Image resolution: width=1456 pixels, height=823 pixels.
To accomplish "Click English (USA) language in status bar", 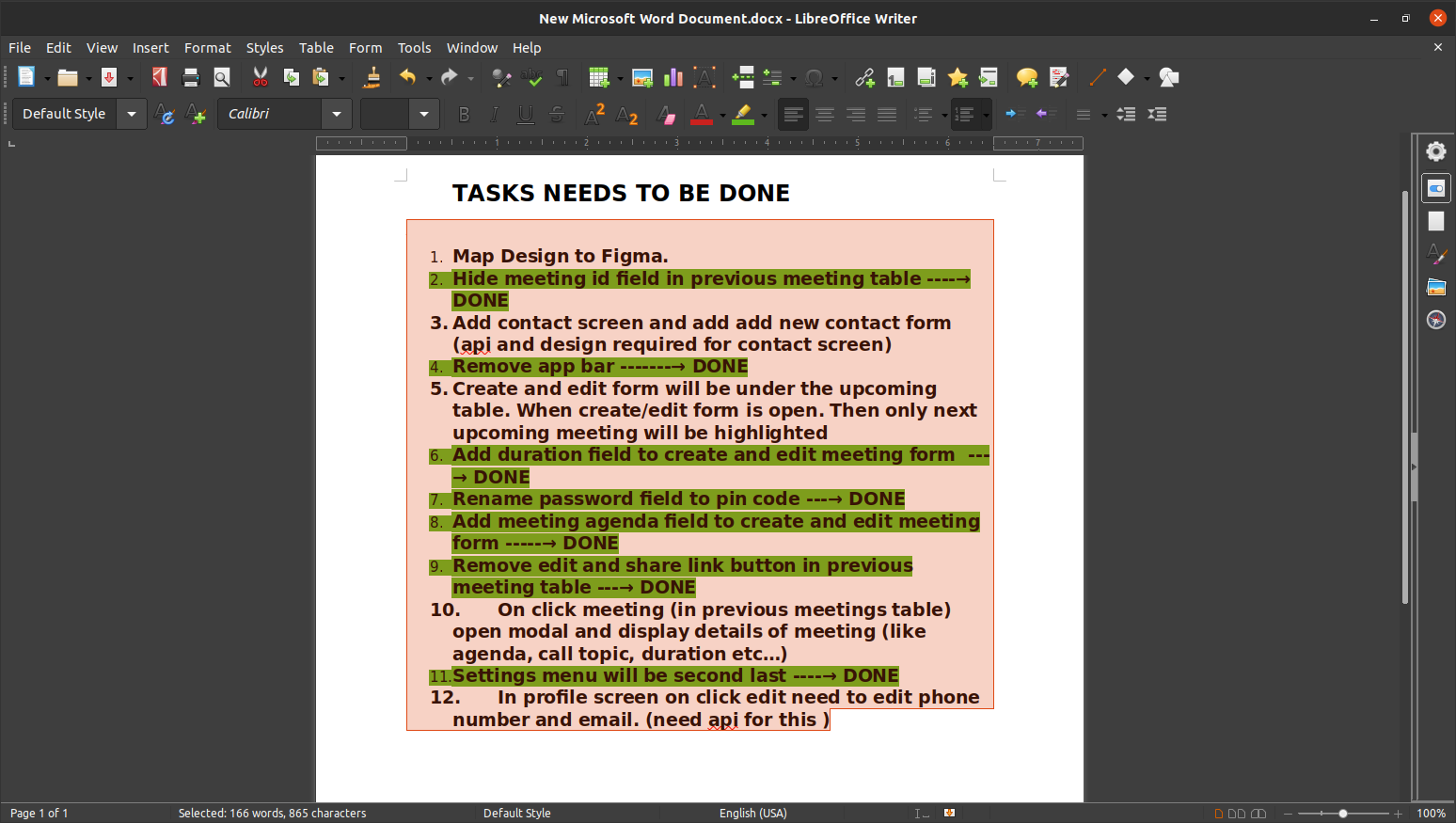I will 752,813.
